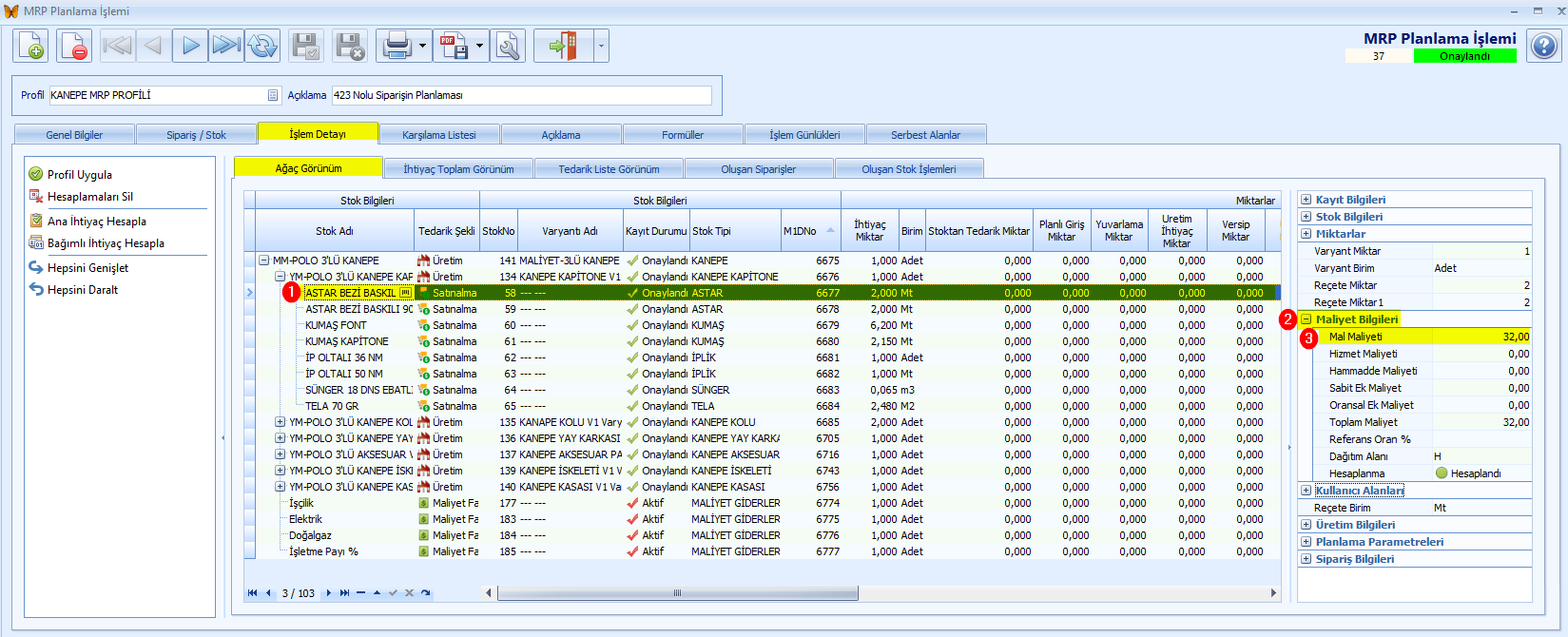Click grid navigator delete (minus) icon
The height and width of the screenshot is (637, 1568).
click(360, 592)
